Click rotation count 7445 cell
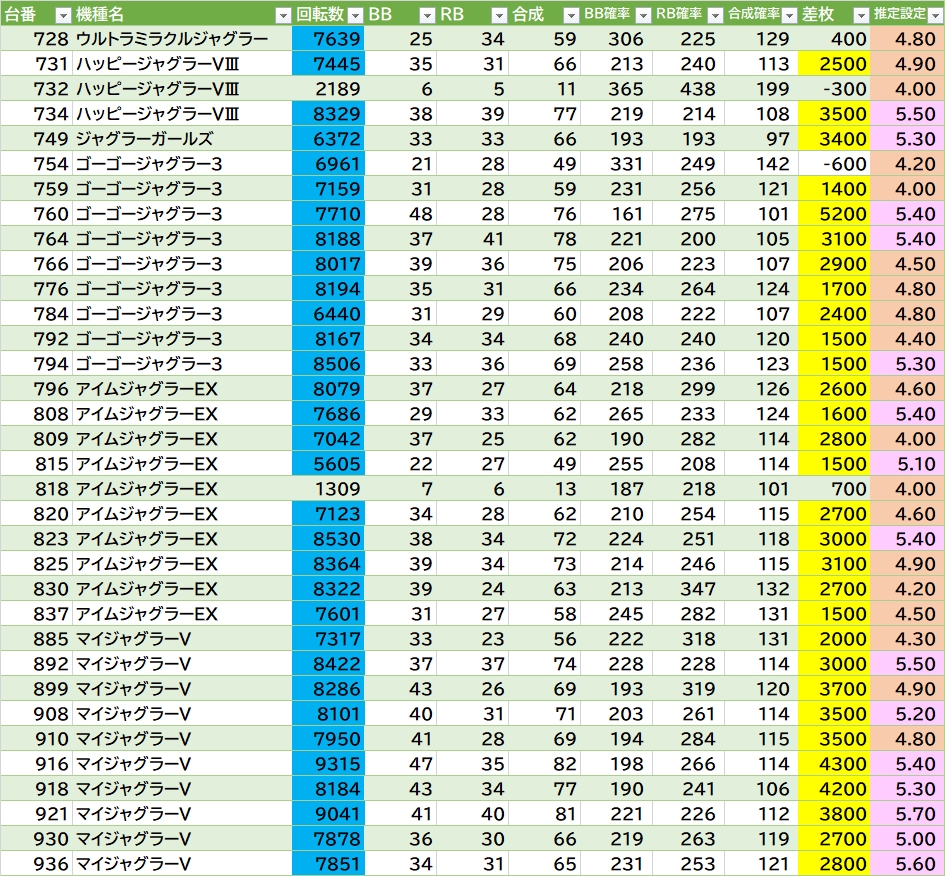Screen dimensions: 945x876 point(328,64)
